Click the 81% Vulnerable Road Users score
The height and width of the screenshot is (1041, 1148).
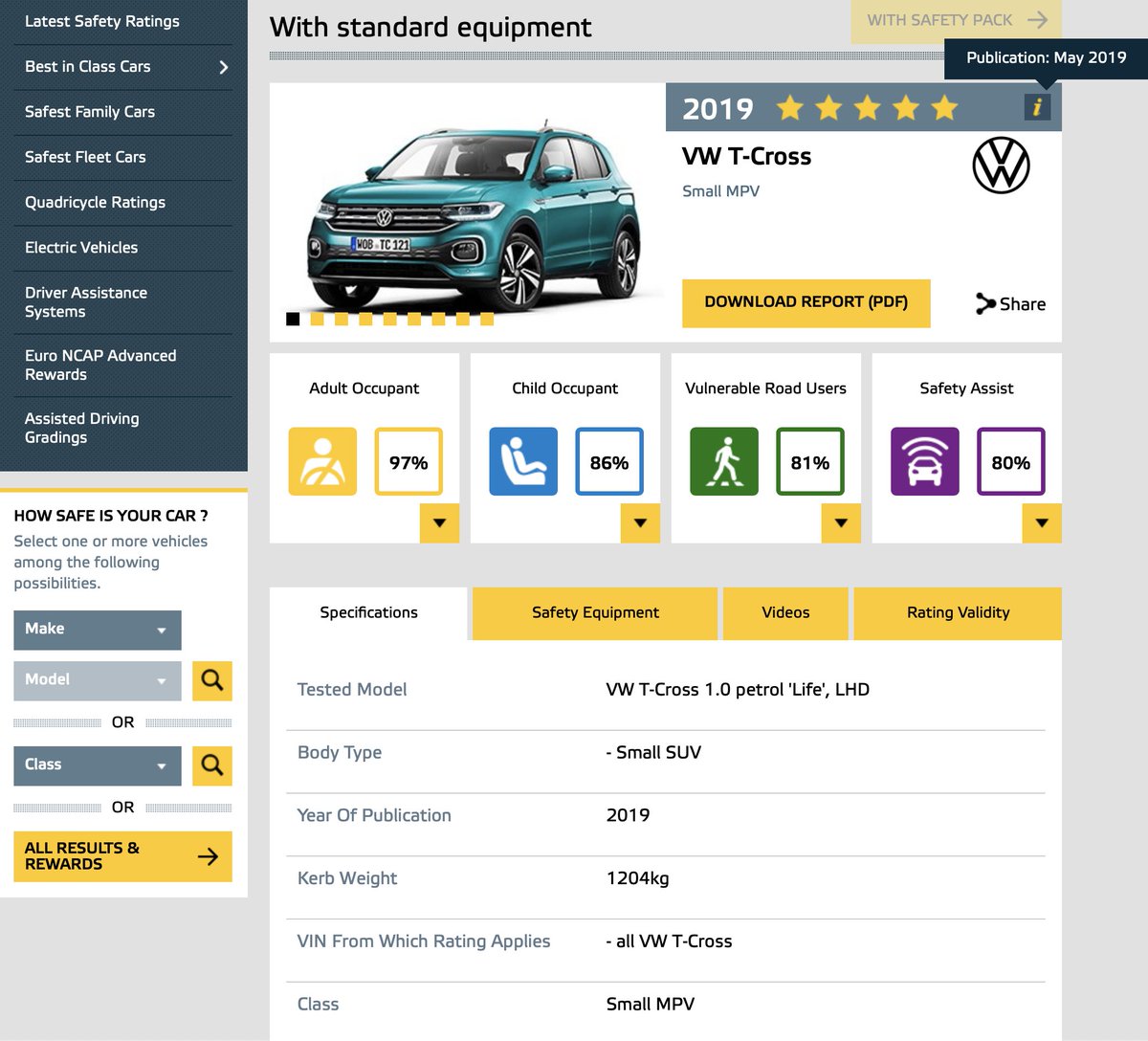click(x=810, y=462)
